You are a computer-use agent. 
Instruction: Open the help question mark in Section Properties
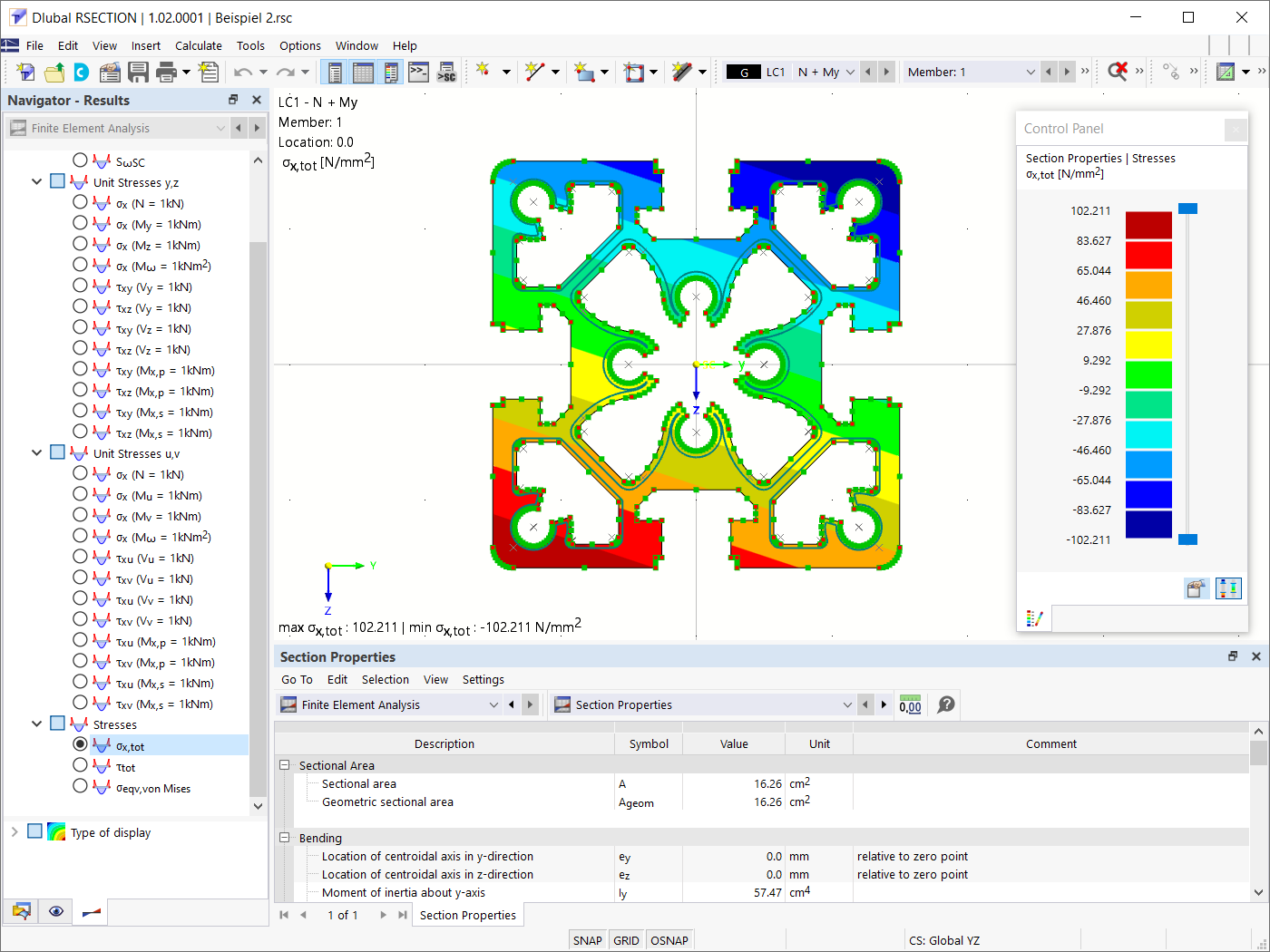coord(944,704)
